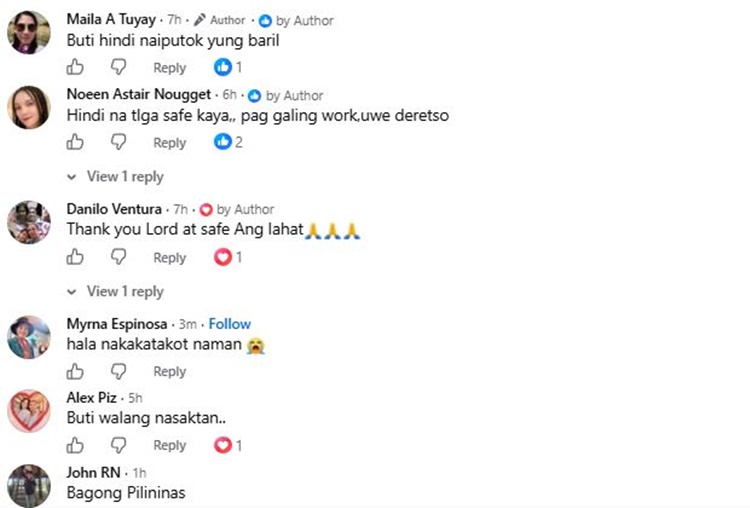Thumbs up Alex Piz's comment
Screen dimensions: 750x508
click(75, 445)
